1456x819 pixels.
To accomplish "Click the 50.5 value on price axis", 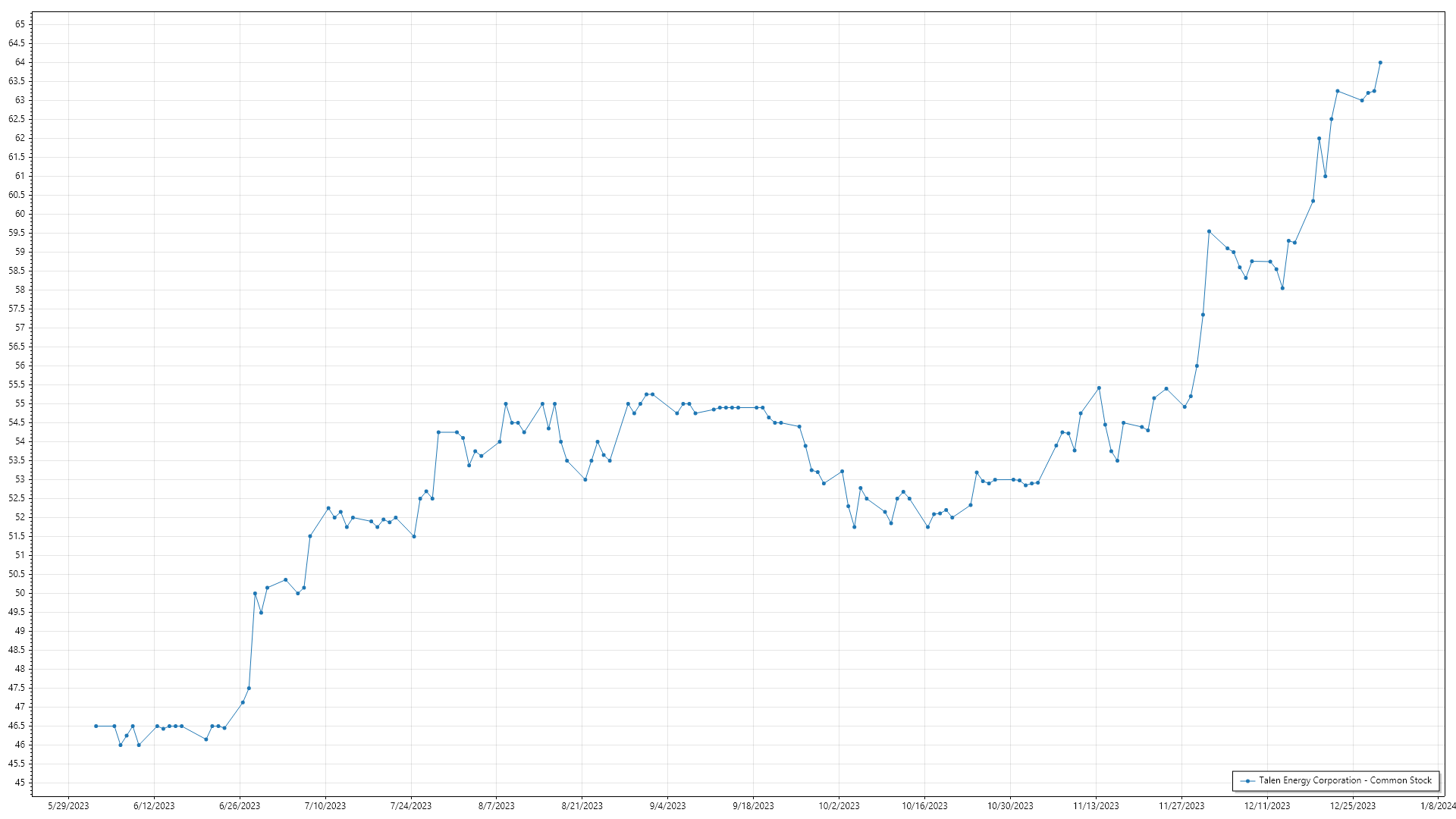I will point(17,574).
